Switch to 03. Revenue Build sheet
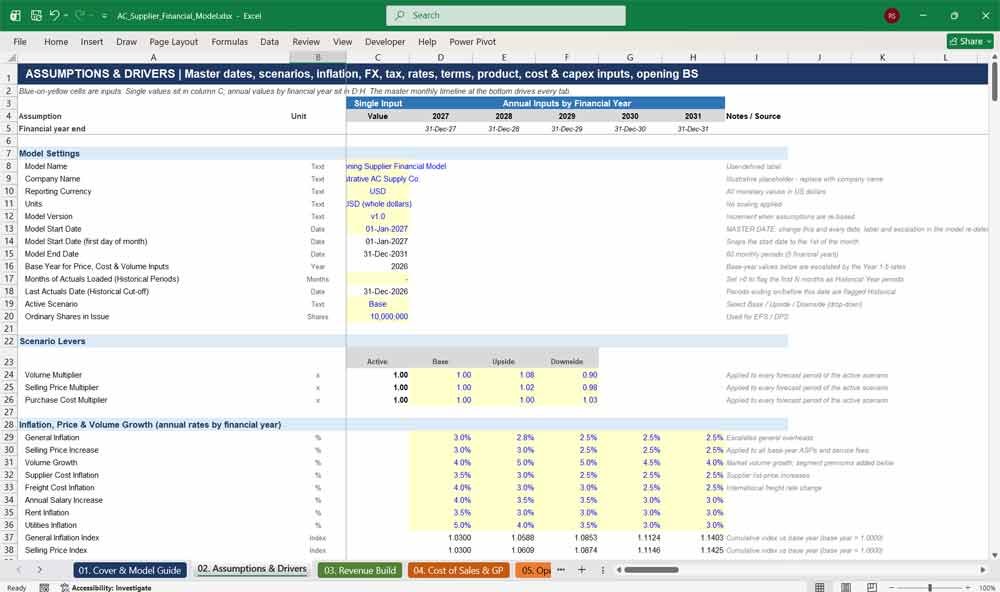The width and height of the screenshot is (1000, 592). tap(360, 570)
